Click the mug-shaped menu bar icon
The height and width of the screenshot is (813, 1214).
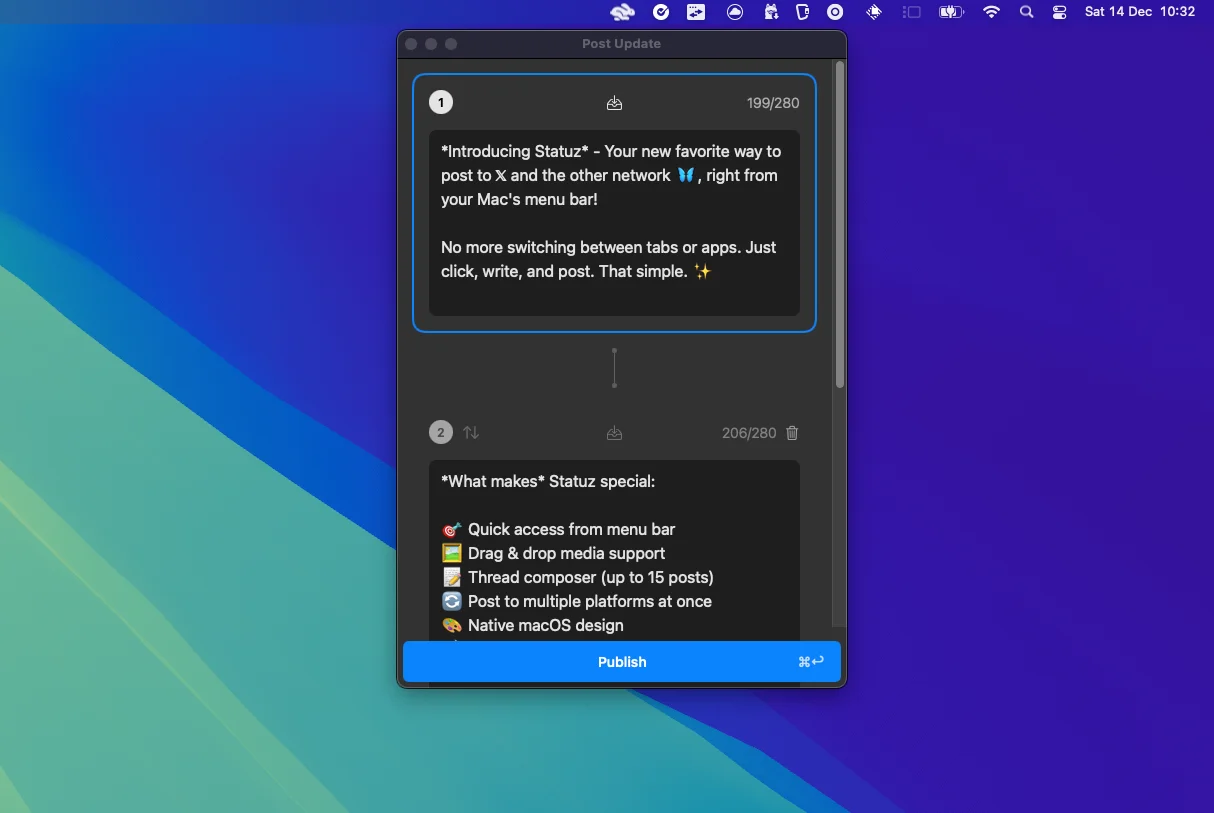[x=802, y=12]
